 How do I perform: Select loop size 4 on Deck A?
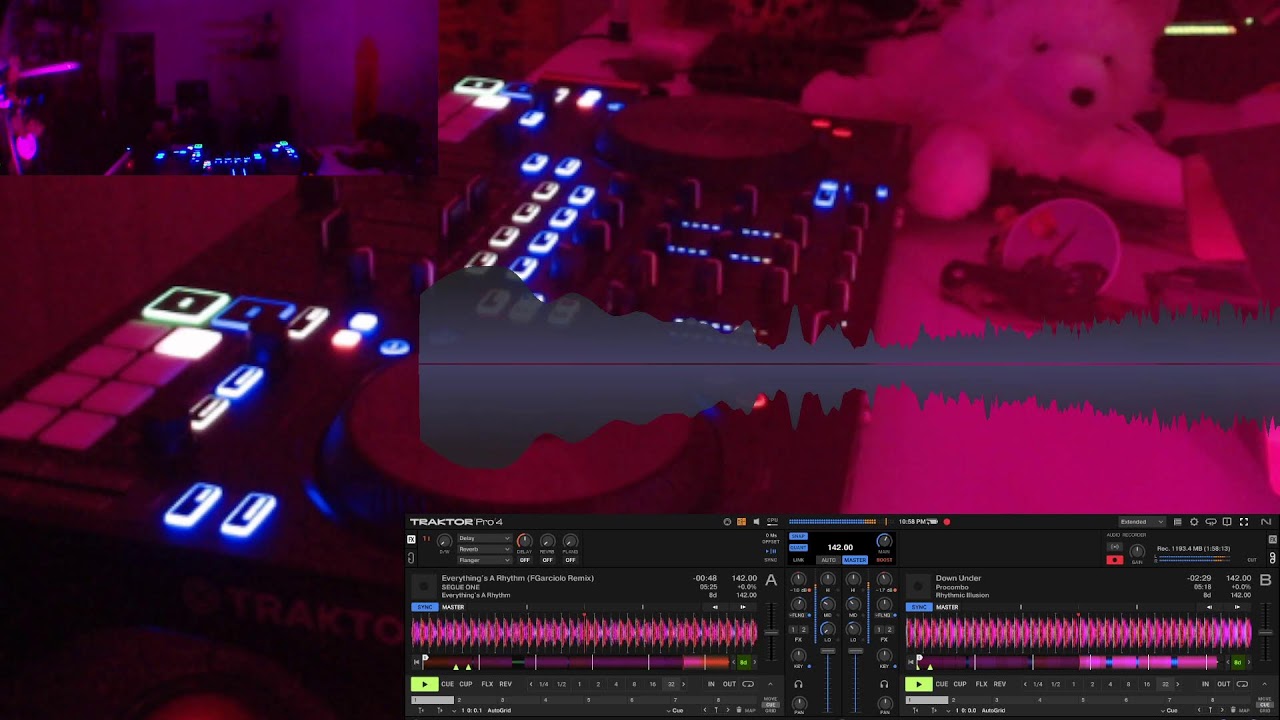tap(616, 684)
